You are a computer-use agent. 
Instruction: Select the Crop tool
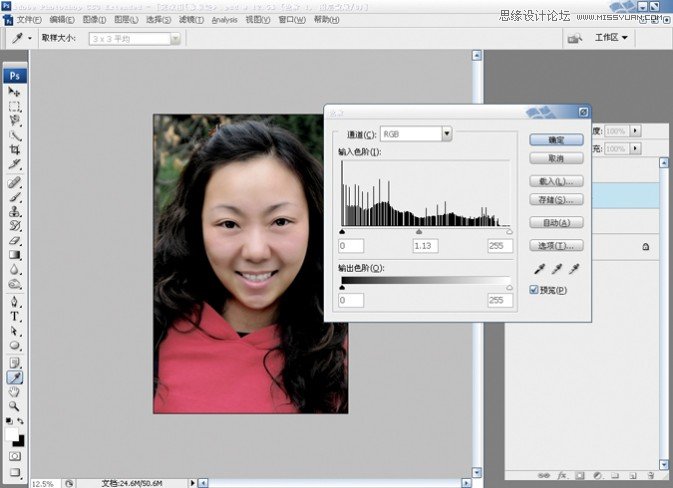[14, 150]
